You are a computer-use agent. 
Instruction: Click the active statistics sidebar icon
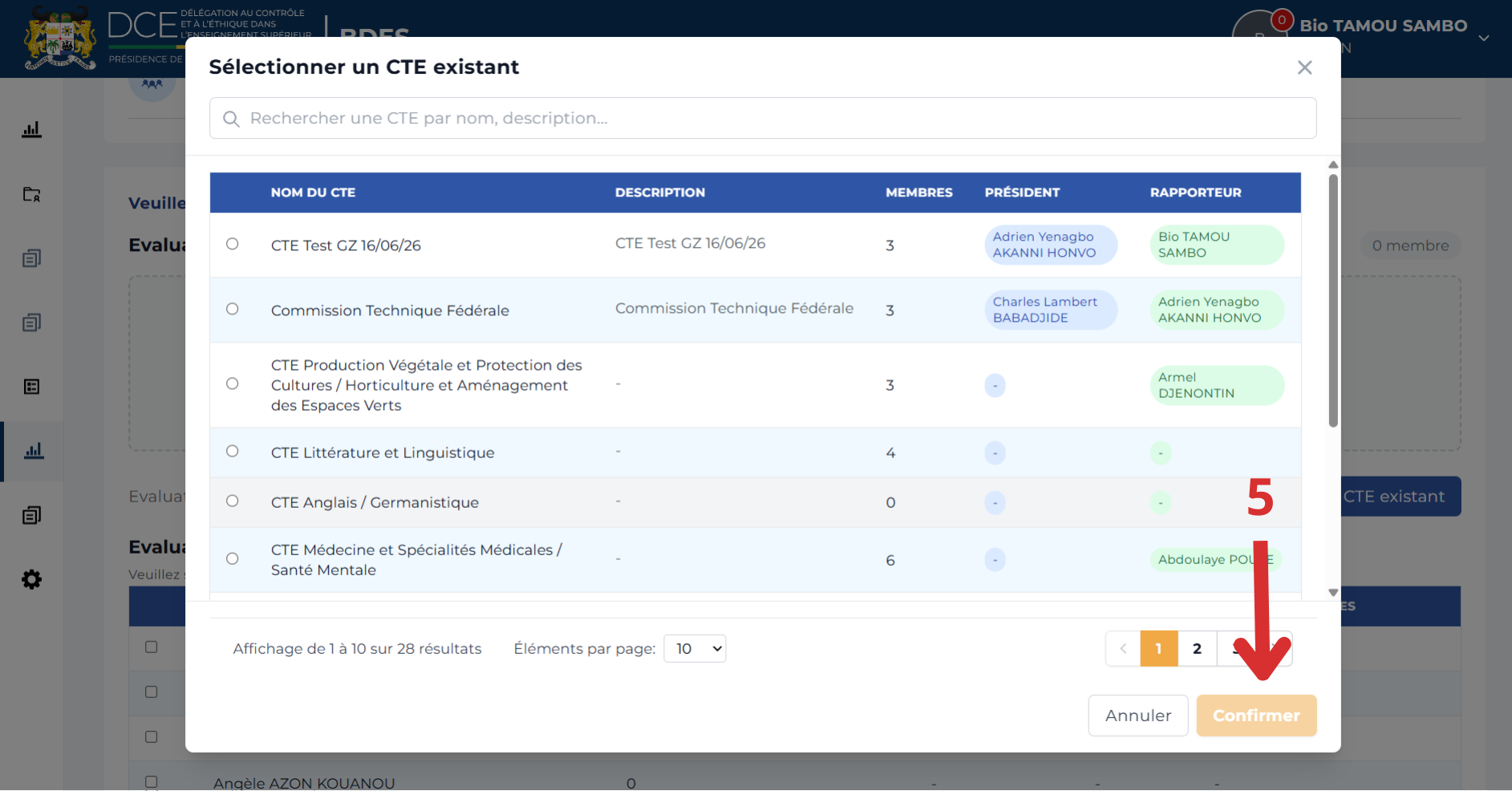pyautogui.click(x=33, y=451)
